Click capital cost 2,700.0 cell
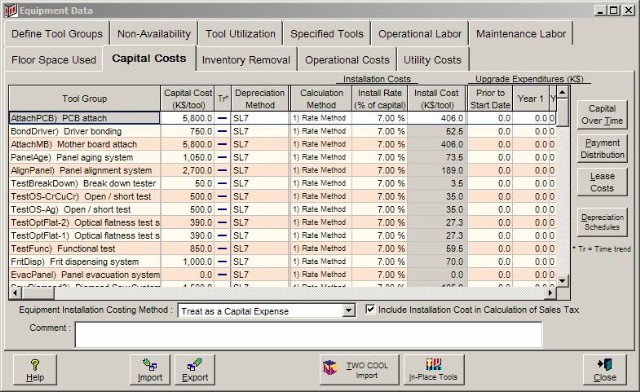The width and height of the screenshot is (640, 392). click(x=188, y=170)
